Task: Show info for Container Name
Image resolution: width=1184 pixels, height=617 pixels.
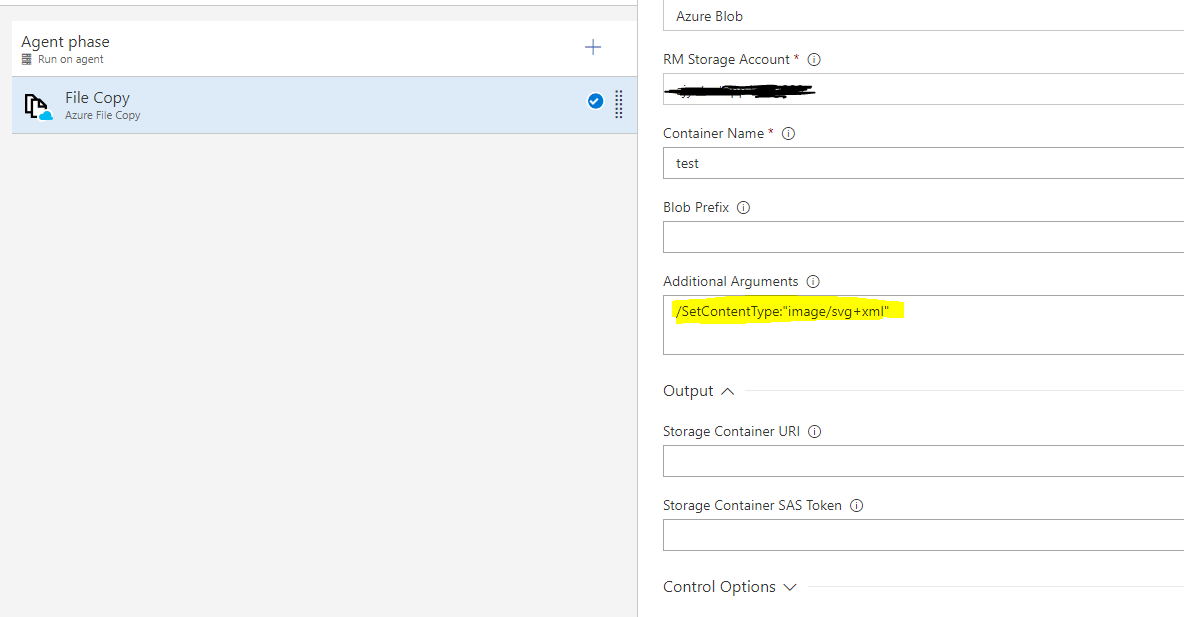Action: pyautogui.click(x=788, y=134)
